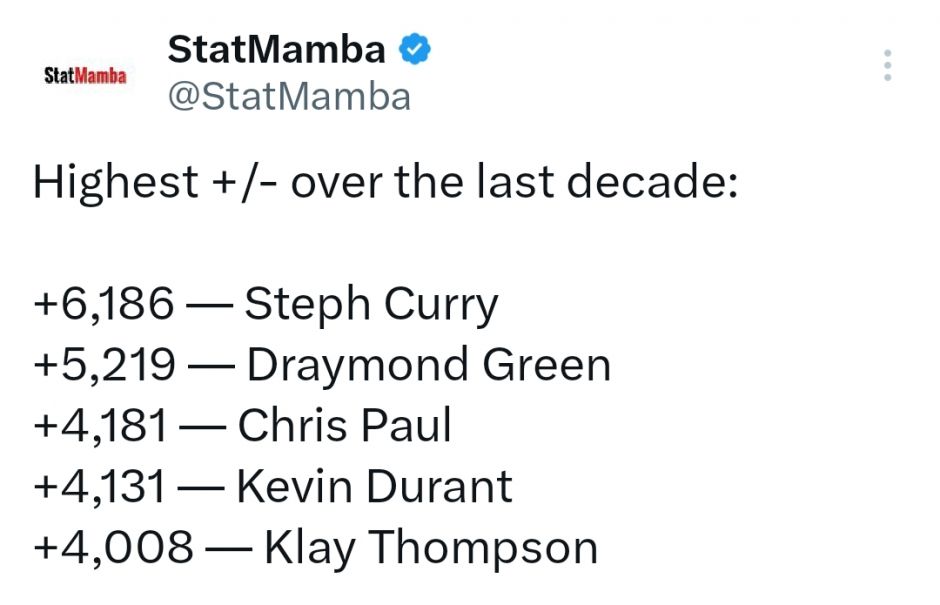Click the dash between +6,186 and Steph
The width and height of the screenshot is (940, 605).
coord(208,304)
